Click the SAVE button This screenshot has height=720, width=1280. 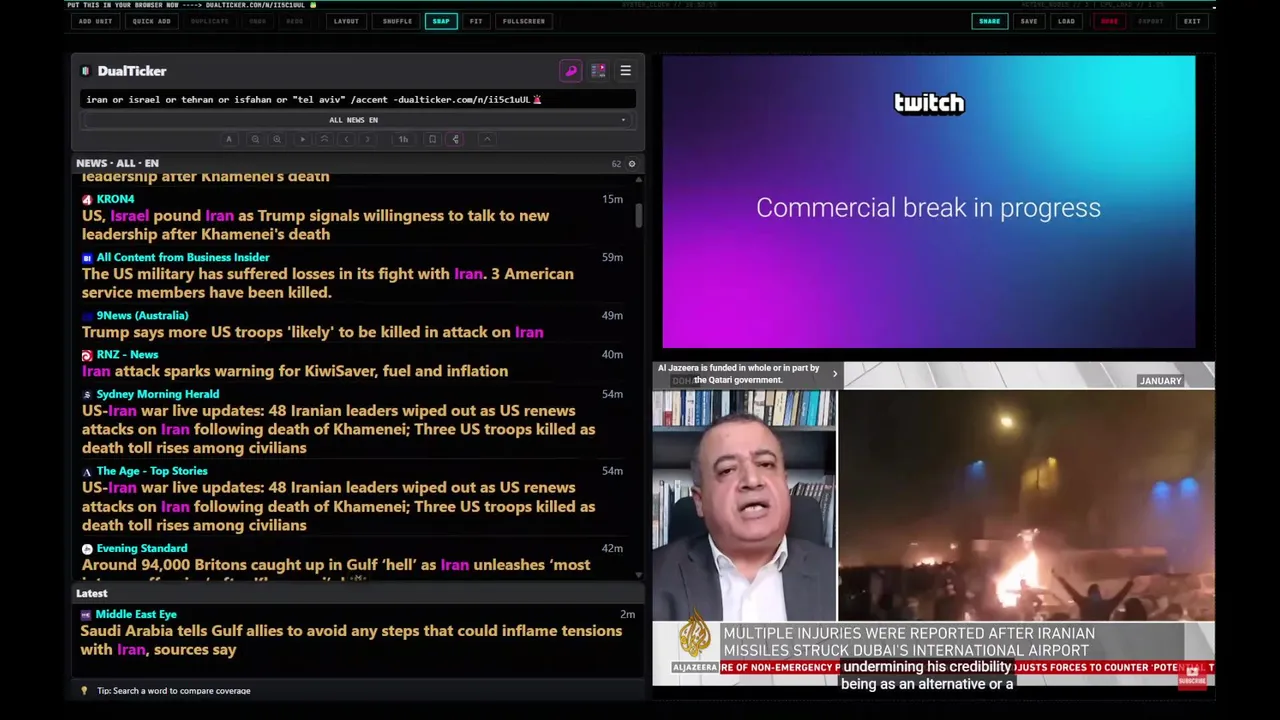coord(1029,21)
